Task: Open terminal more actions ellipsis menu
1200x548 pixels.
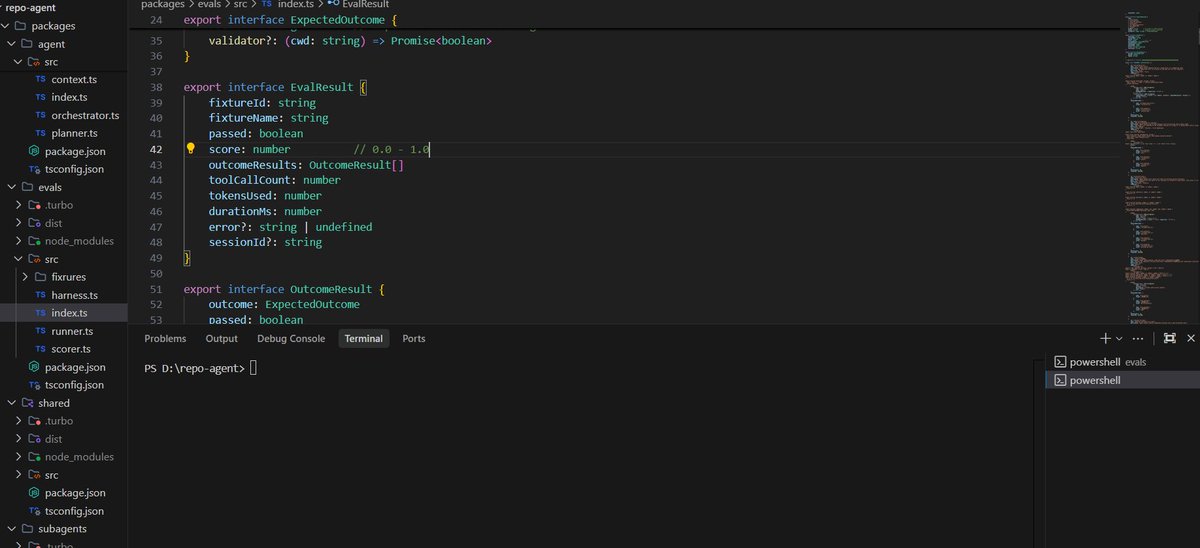Action: (x=1138, y=339)
